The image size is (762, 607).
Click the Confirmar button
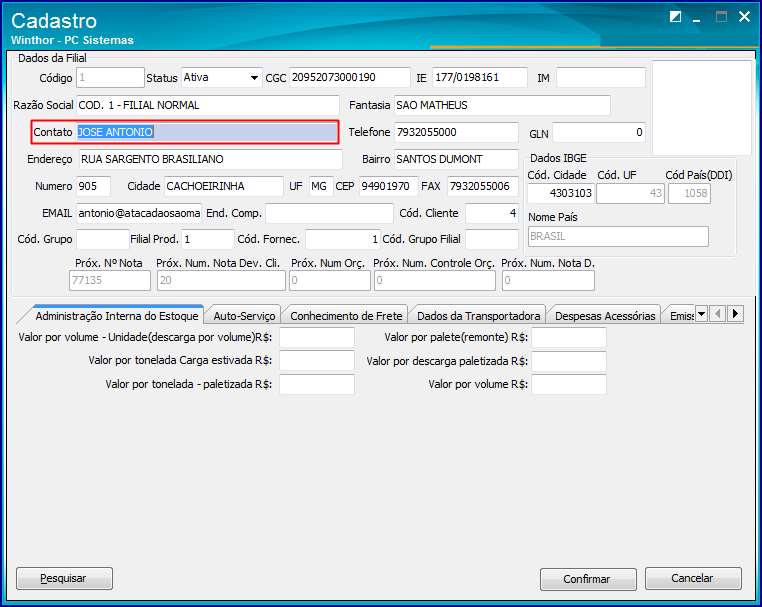588,579
